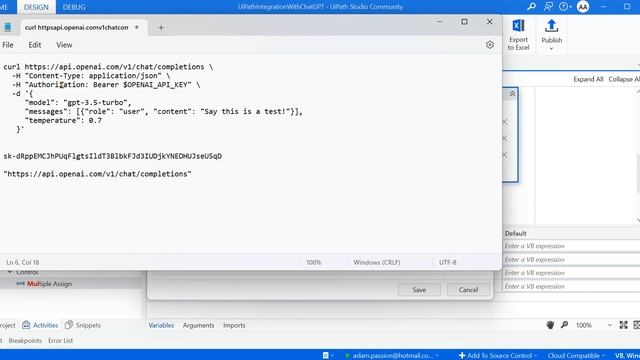Click the "temperature": 0.7 line
Screen dimensions: 640x360
click(x=63, y=120)
